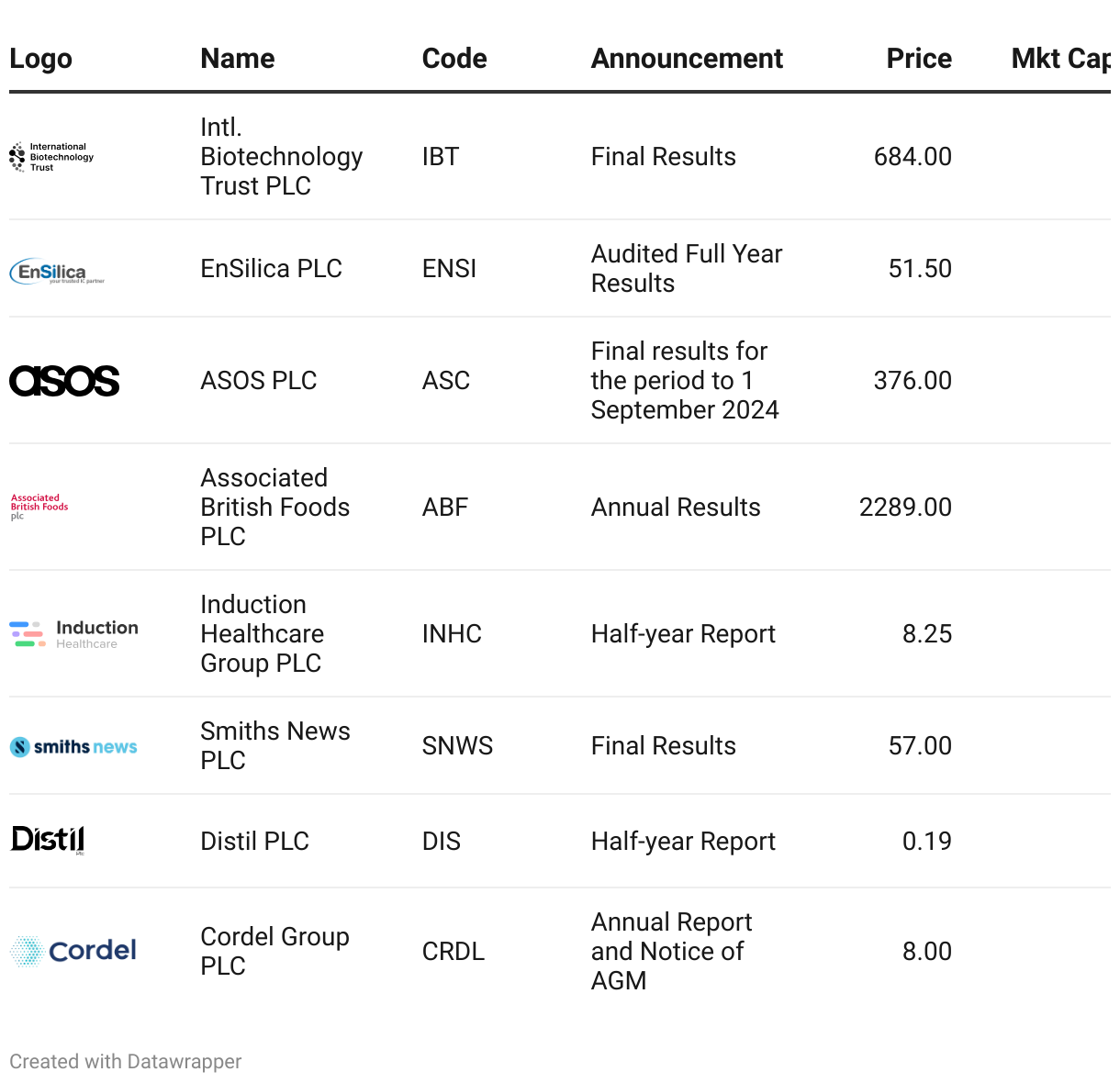Click the EnSilica company logo
This screenshot has height=1083, width=1120.
click(x=57, y=271)
